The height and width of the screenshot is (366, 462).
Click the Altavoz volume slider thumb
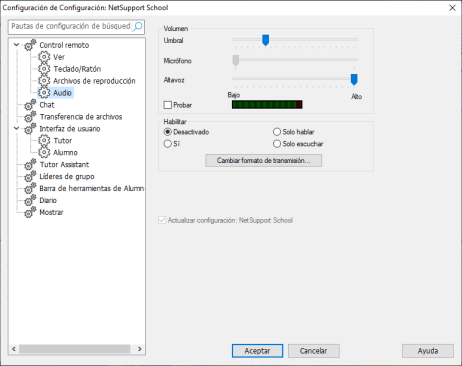coord(354,79)
